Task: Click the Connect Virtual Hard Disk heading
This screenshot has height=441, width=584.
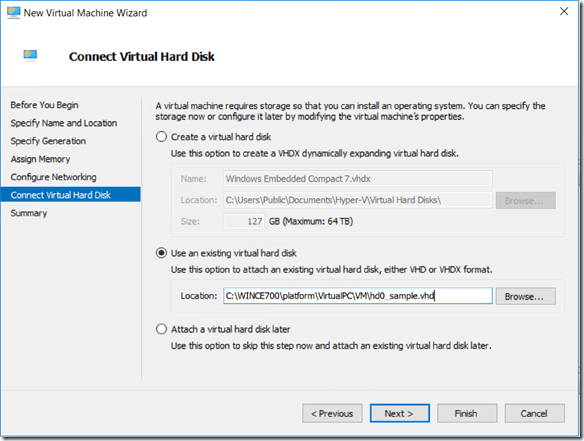Action: (x=142, y=57)
